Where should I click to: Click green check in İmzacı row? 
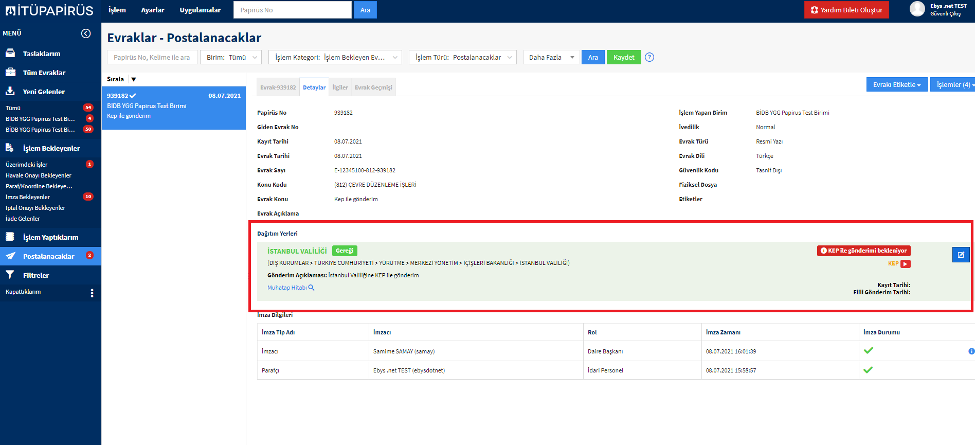click(x=868, y=350)
